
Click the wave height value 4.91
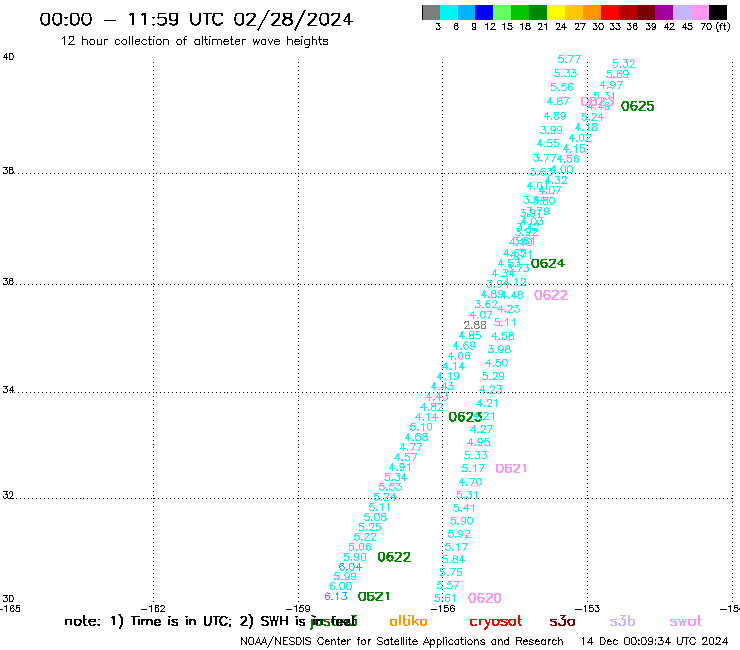(x=400, y=467)
